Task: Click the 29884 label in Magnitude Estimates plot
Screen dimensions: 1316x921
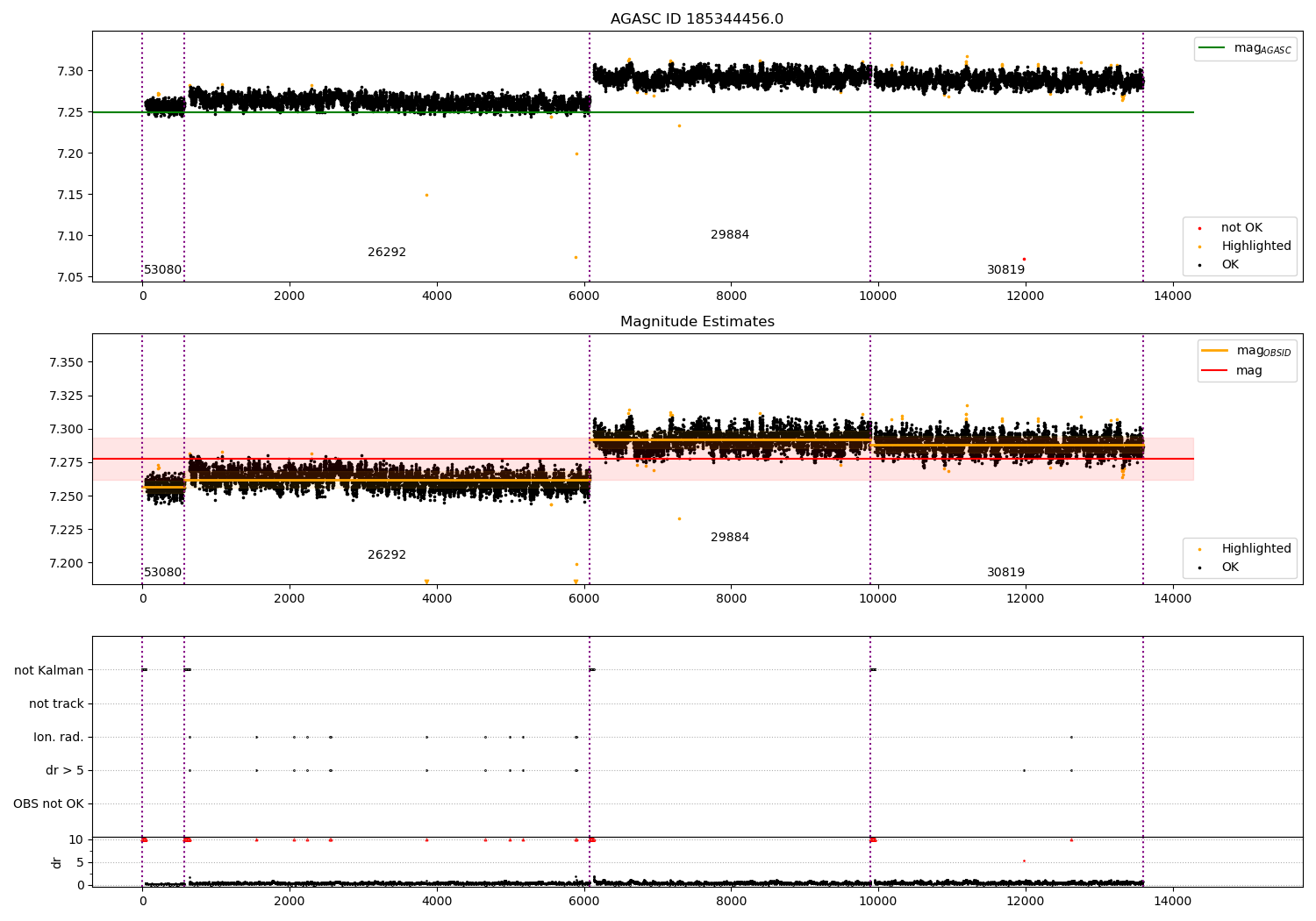Action: (x=730, y=538)
